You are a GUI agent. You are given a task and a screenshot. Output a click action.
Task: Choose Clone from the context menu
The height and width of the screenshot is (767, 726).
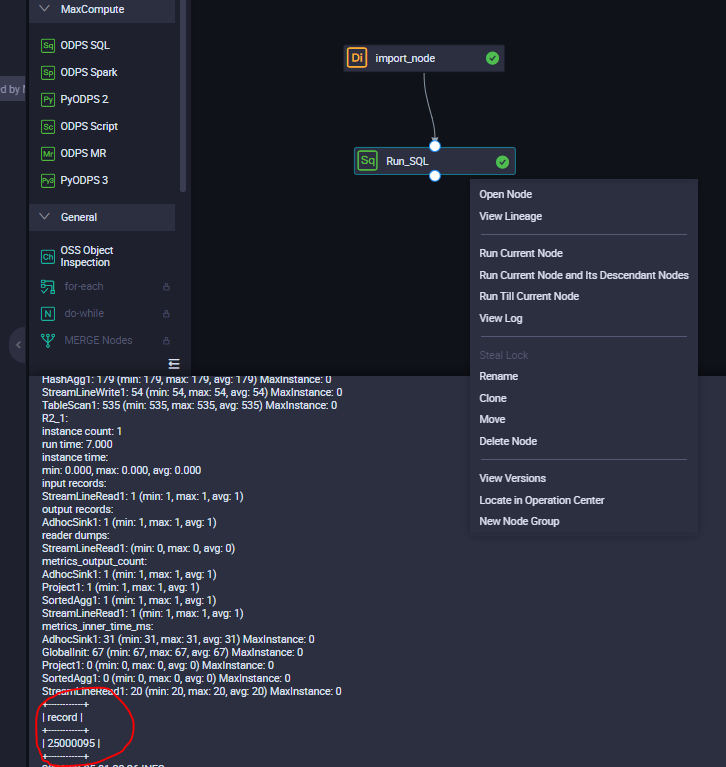(493, 398)
